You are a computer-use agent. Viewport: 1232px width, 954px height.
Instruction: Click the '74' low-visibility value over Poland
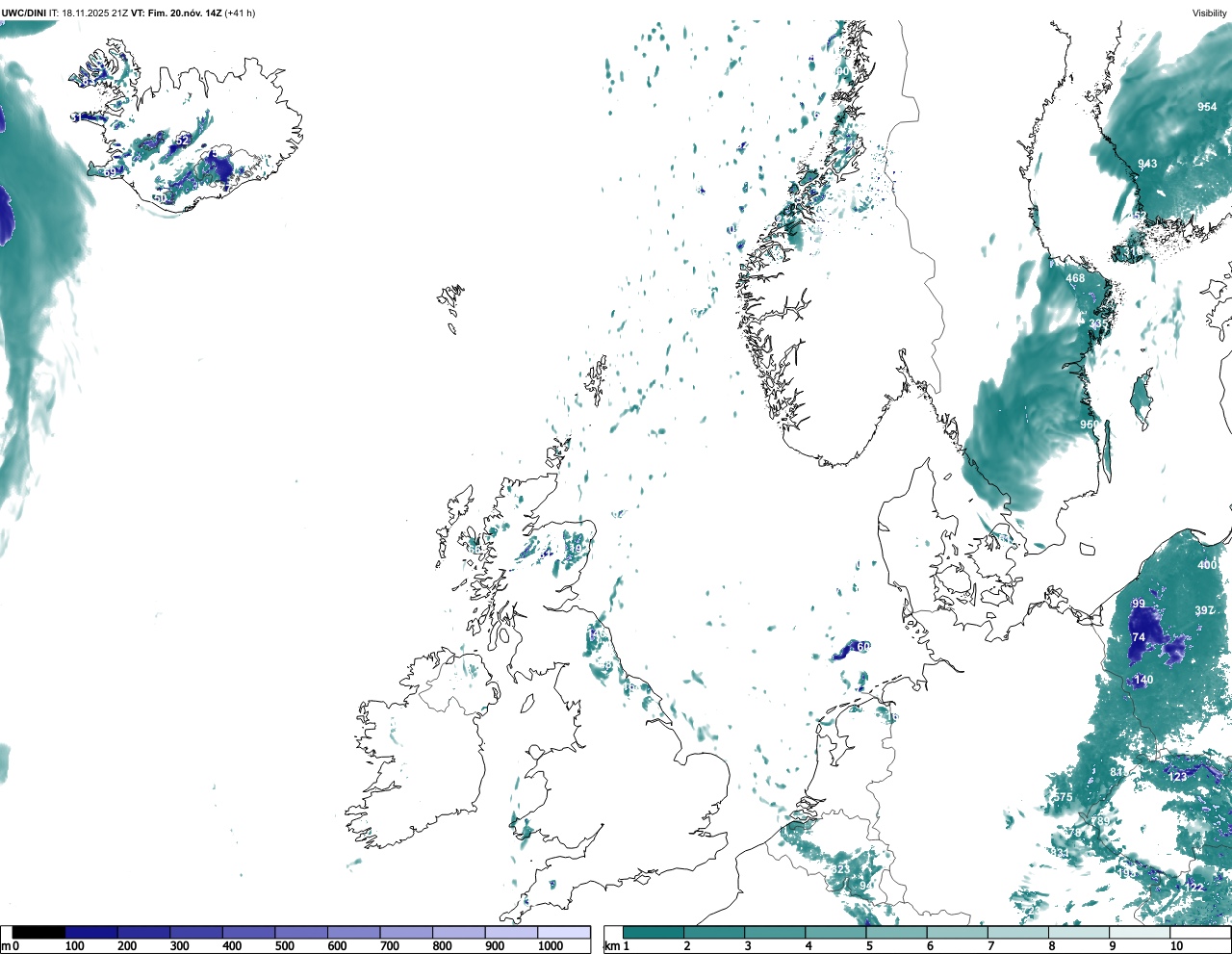click(x=1139, y=637)
